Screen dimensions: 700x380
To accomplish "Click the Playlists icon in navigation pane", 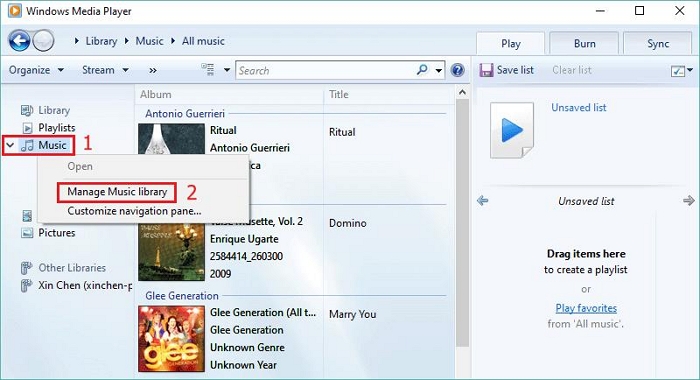I will (27, 128).
